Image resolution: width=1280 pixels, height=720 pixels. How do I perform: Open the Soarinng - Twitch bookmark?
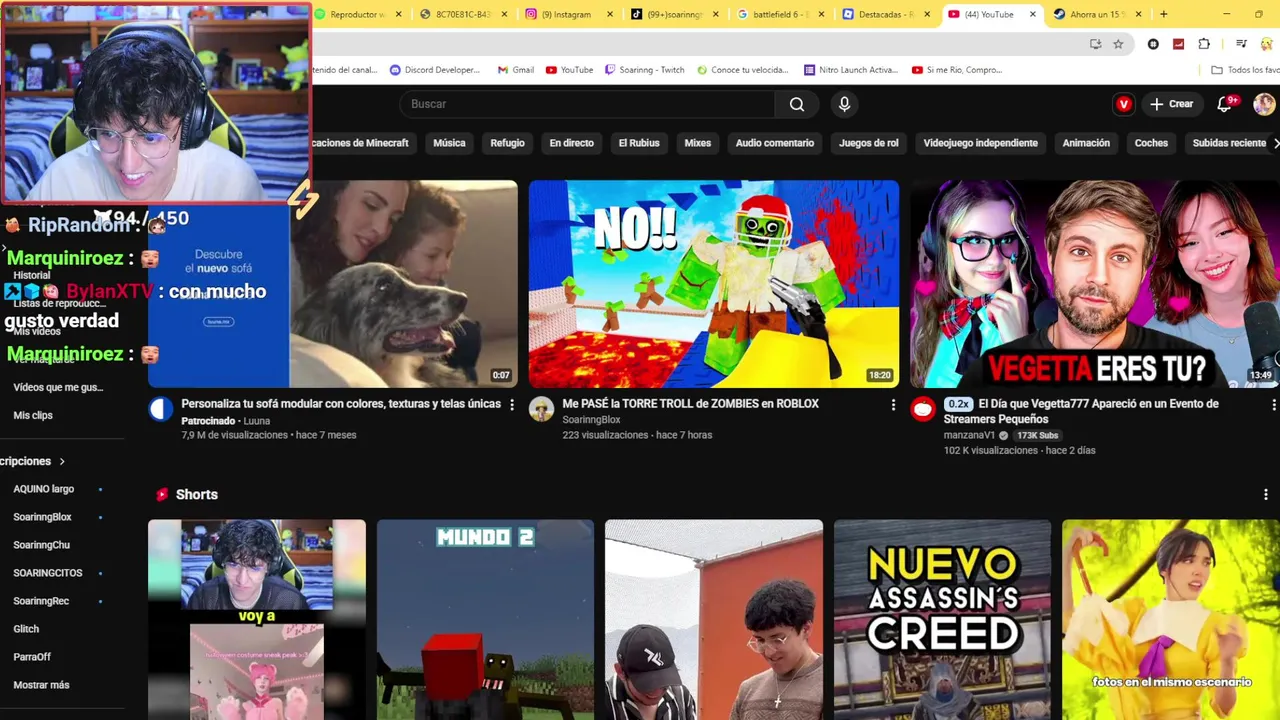644,70
